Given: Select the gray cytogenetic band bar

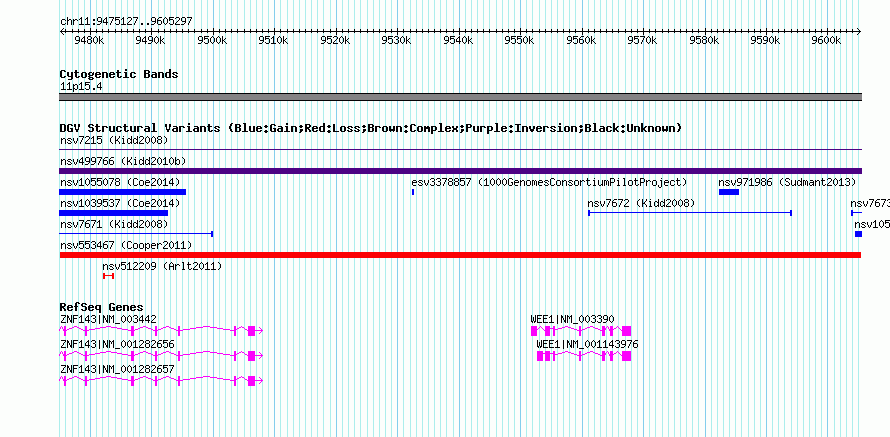Looking at the screenshot, I should pos(460,97).
